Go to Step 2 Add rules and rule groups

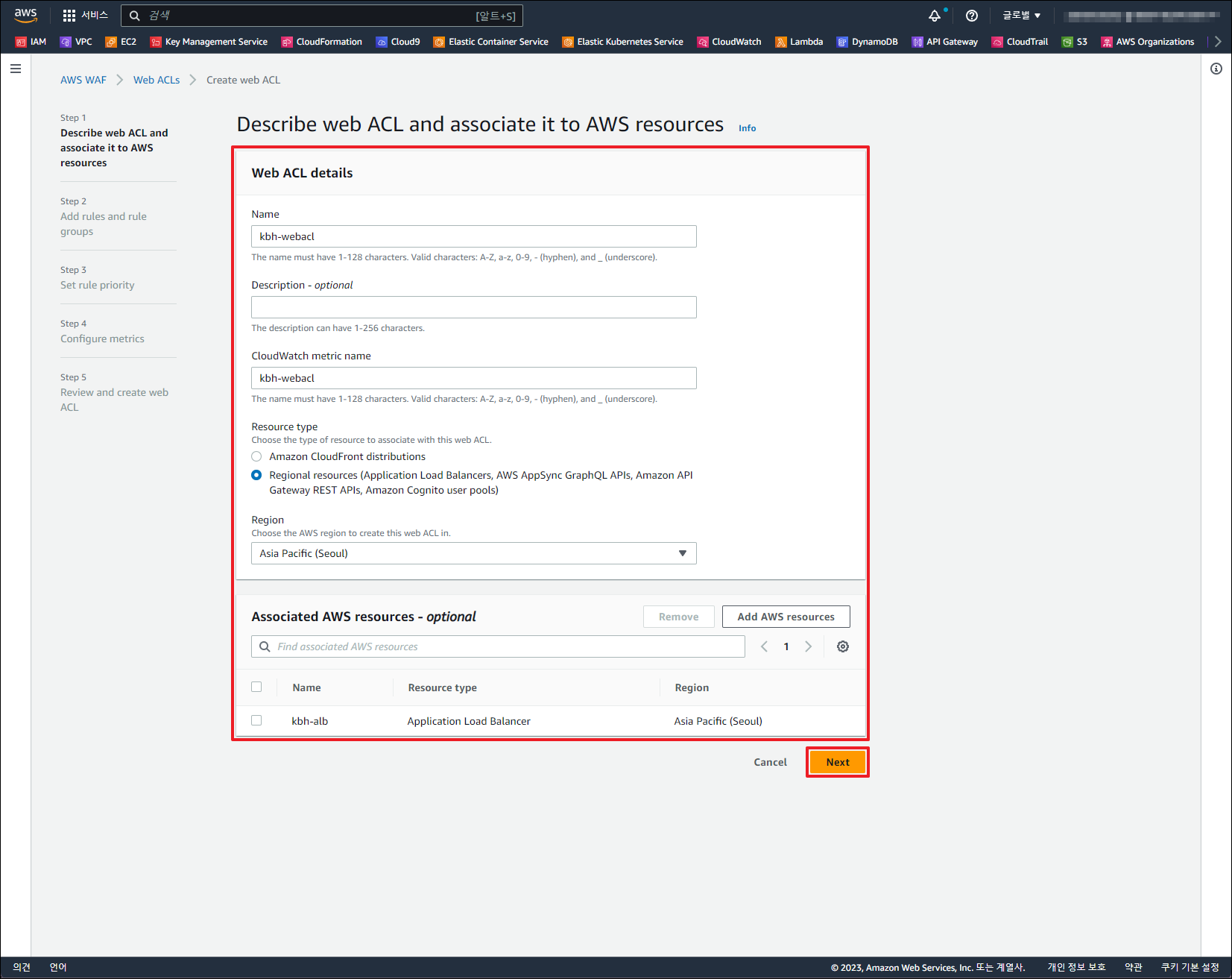(x=104, y=224)
